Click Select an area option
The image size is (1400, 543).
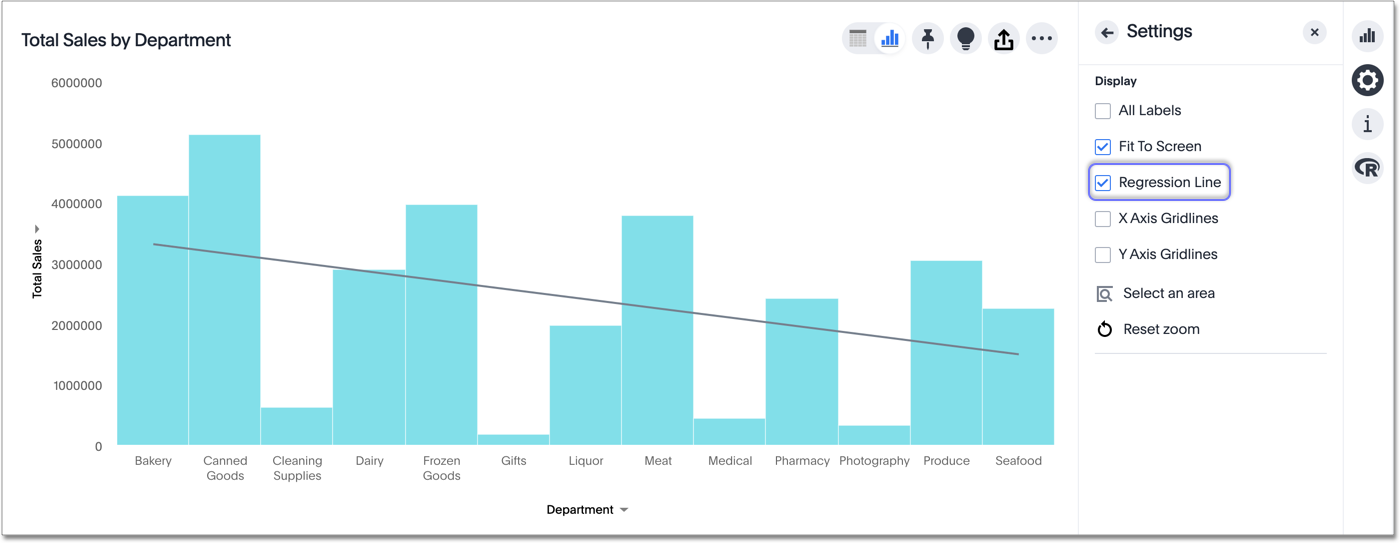[1168, 294]
